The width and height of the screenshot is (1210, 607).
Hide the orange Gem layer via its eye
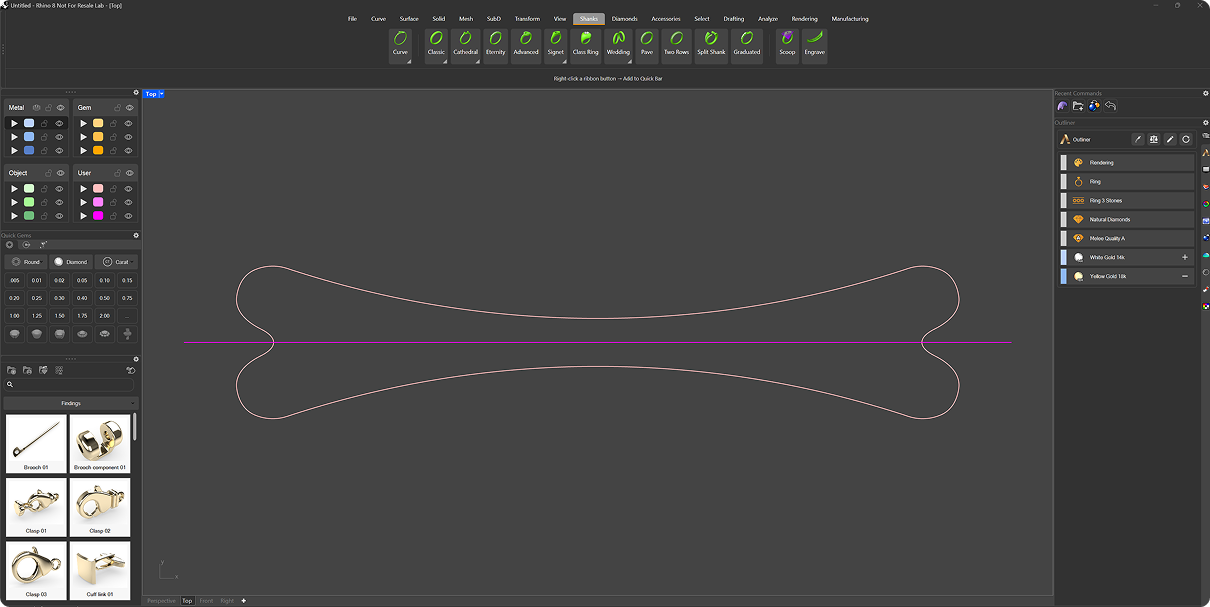click(127, 150)
